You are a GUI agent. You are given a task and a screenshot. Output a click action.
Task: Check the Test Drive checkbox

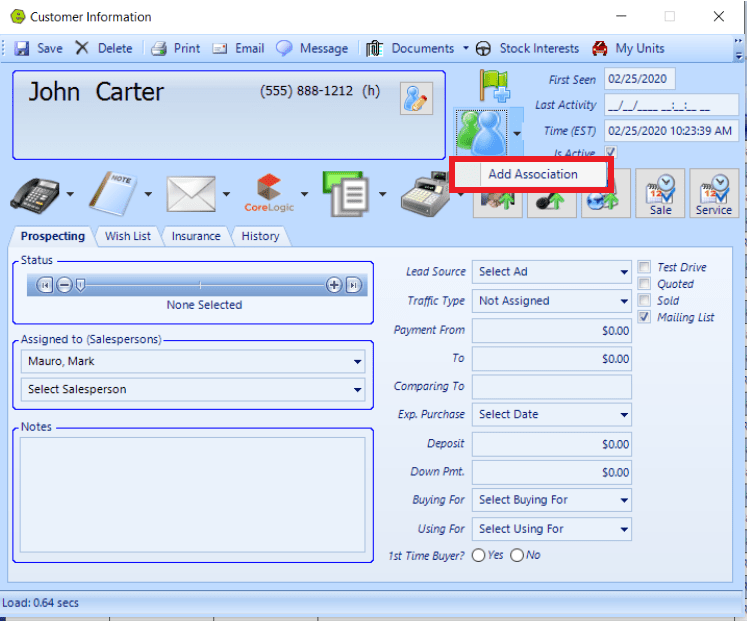tap(644, 267)
